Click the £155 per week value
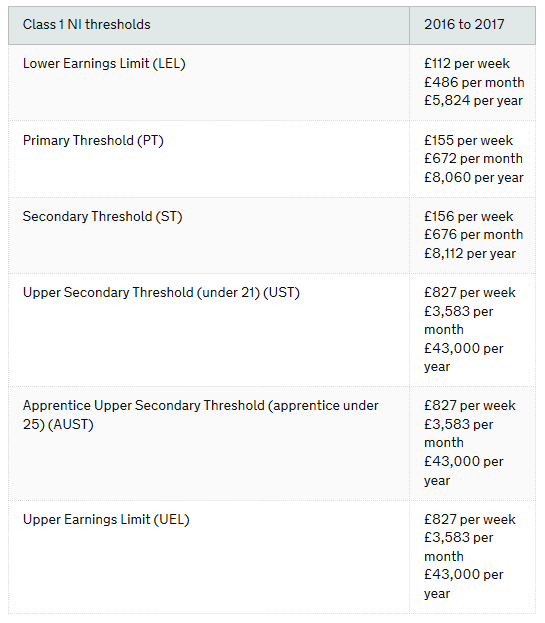This screenshot has height=623, width=545. click(468, 140)
